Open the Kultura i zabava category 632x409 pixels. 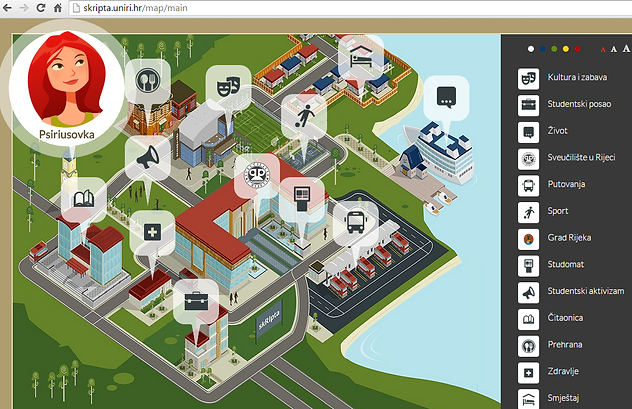click(x=577, y=77)
